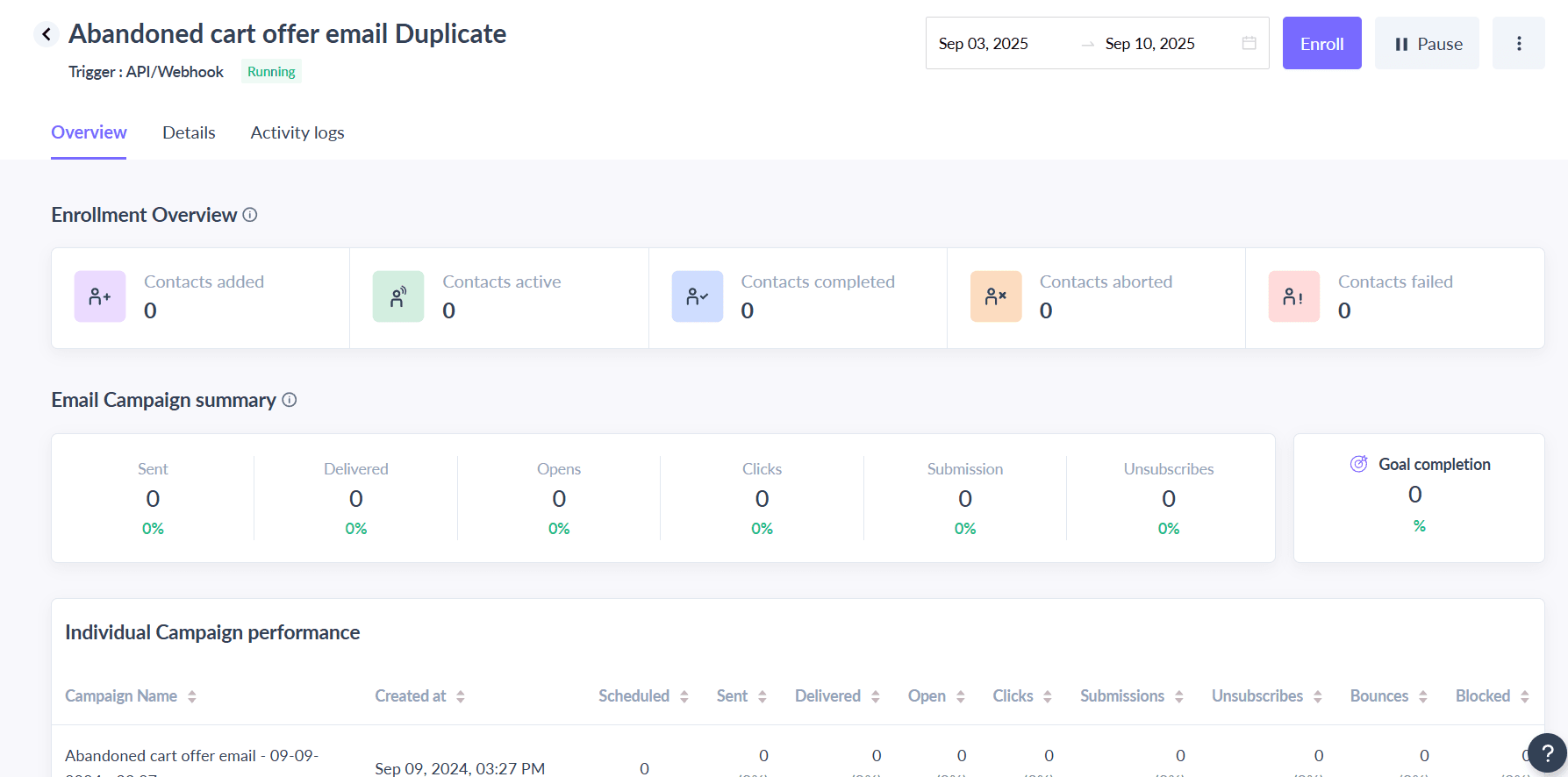
Task: Click the Delivered summary stat
Action: (x=356, y=498)
